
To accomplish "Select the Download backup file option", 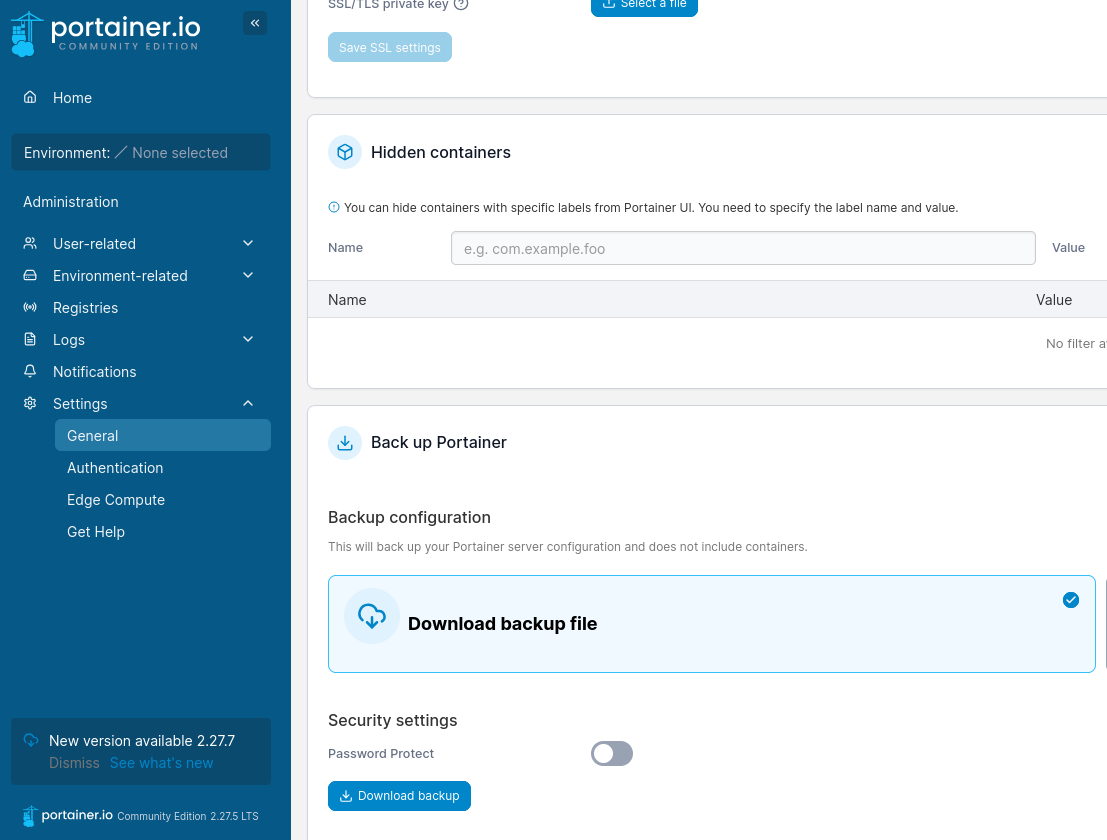I will [711, 623].
